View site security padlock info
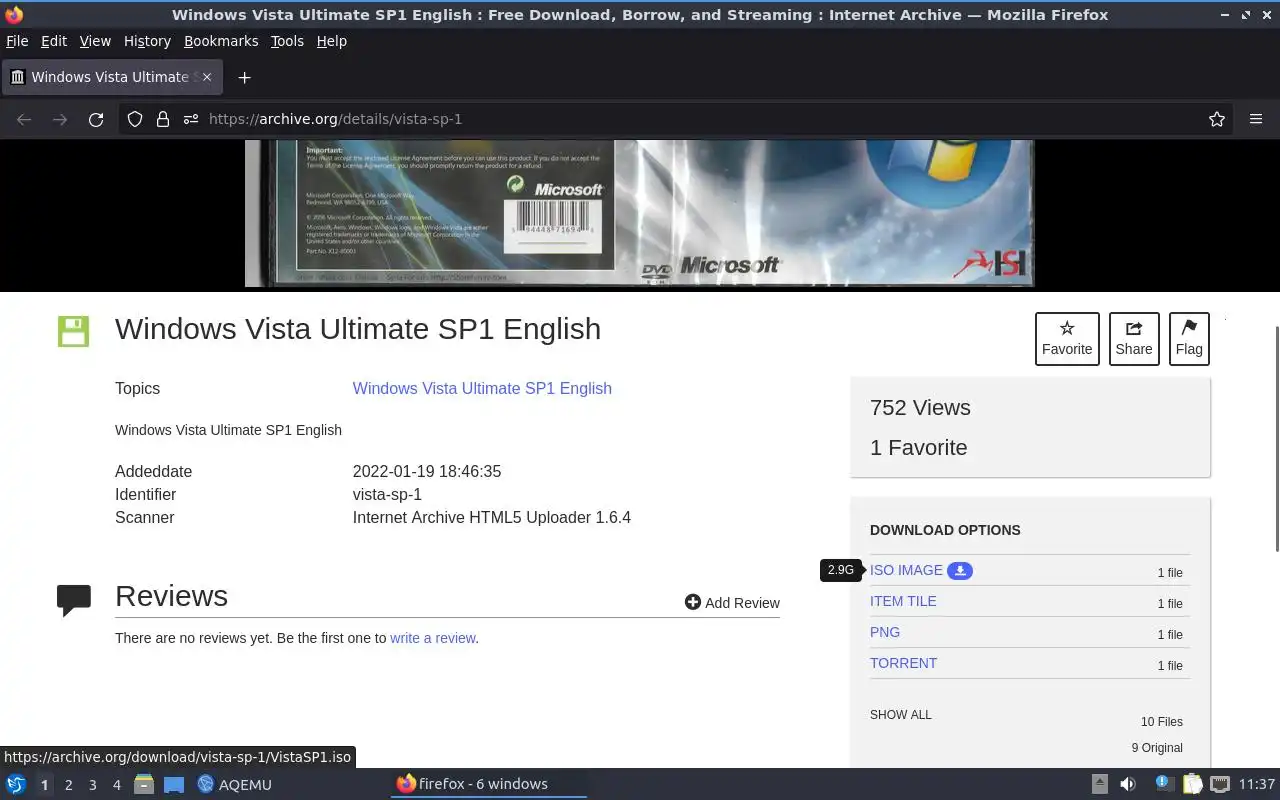Viewport: 1280px width, 800px height. click(163, 119)
